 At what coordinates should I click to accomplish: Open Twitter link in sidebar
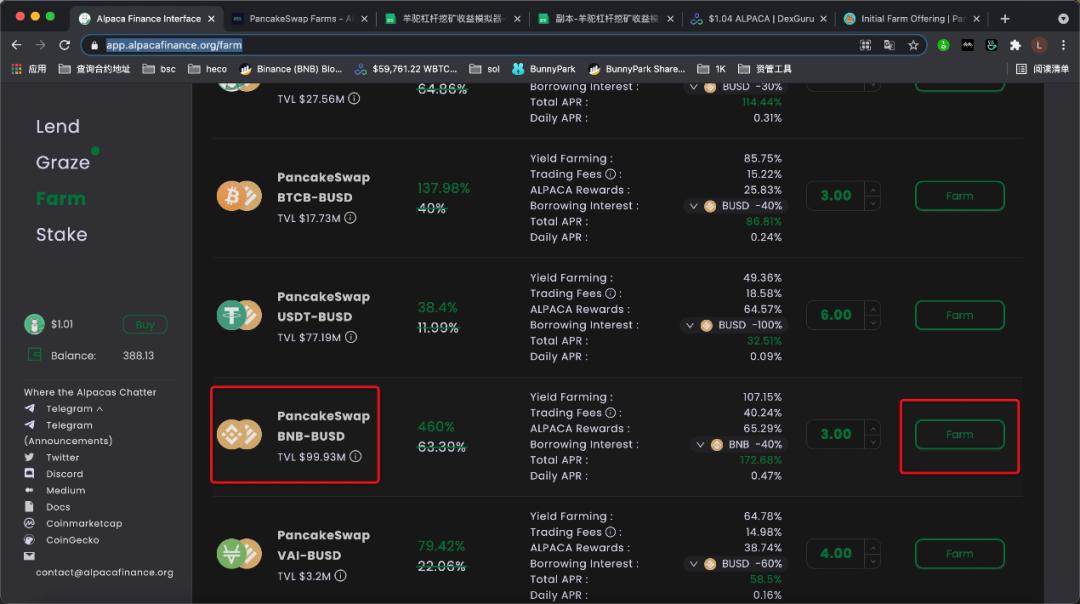[62, 457]
